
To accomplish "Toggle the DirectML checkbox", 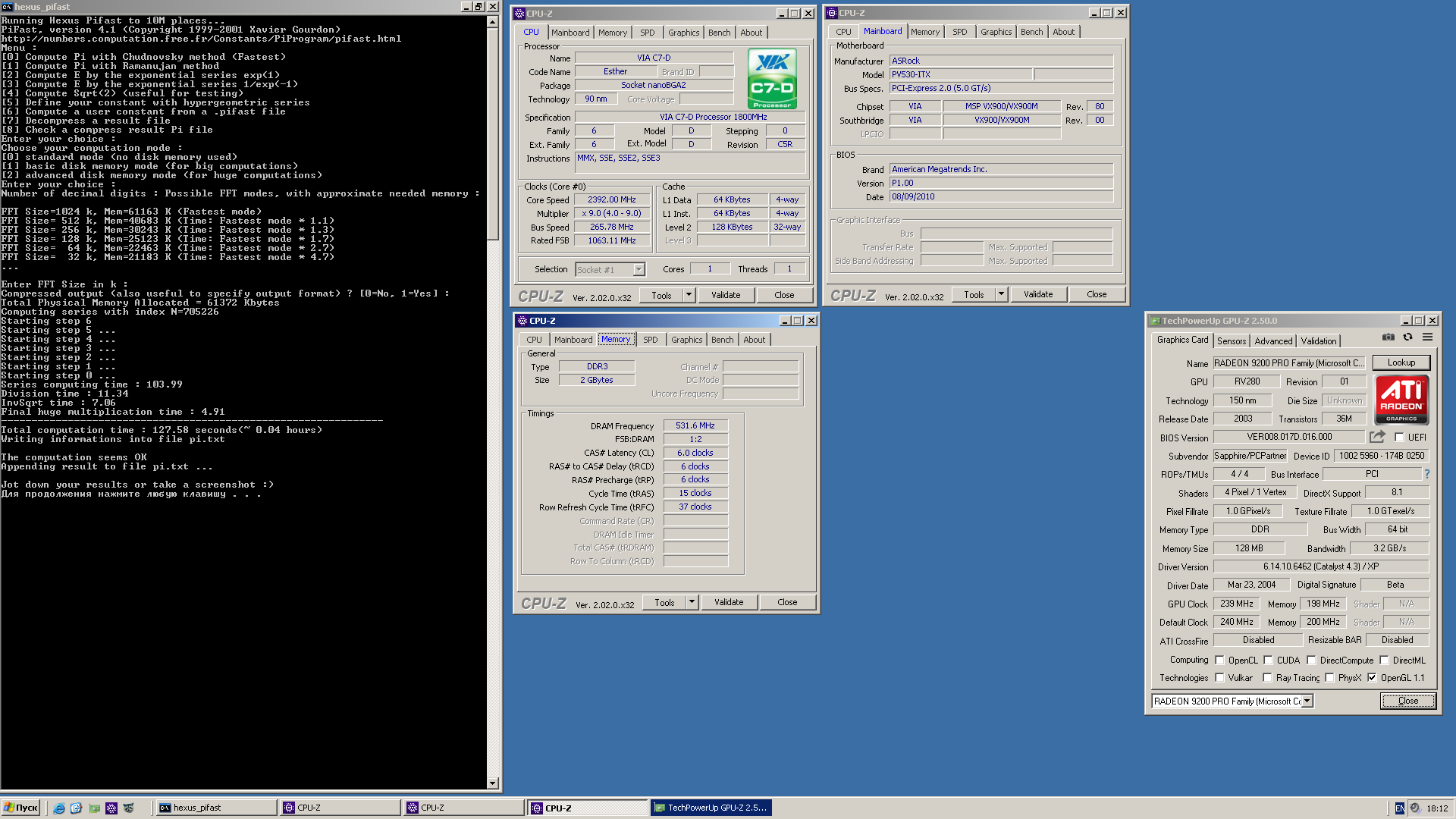I will tap(1384, 661).
